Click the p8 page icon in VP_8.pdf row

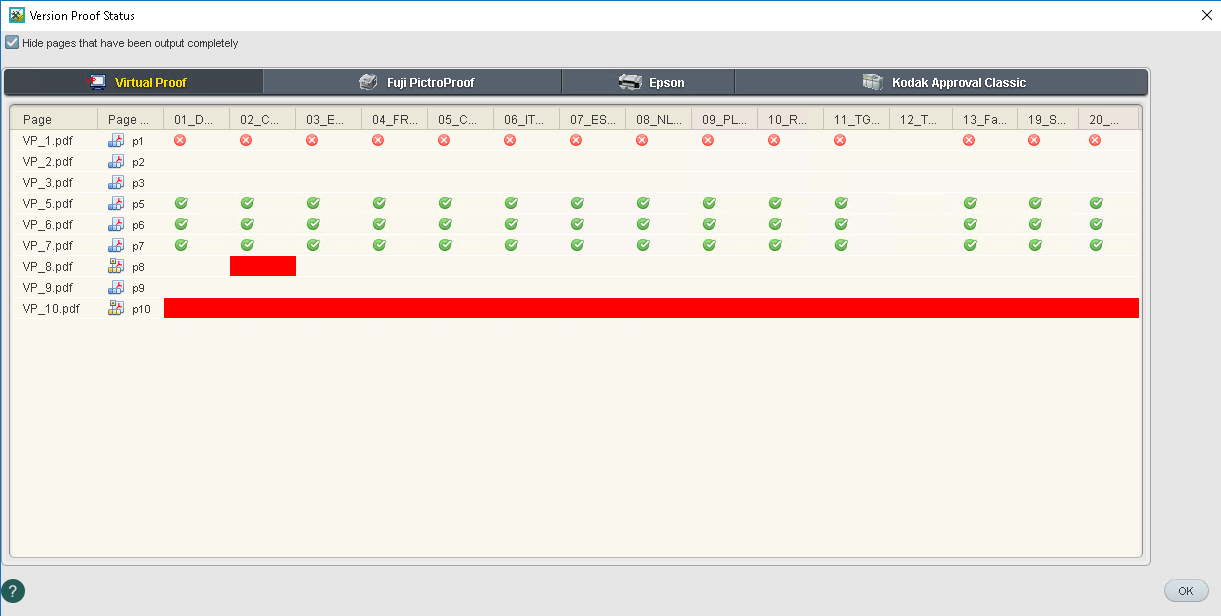(116, 267)
